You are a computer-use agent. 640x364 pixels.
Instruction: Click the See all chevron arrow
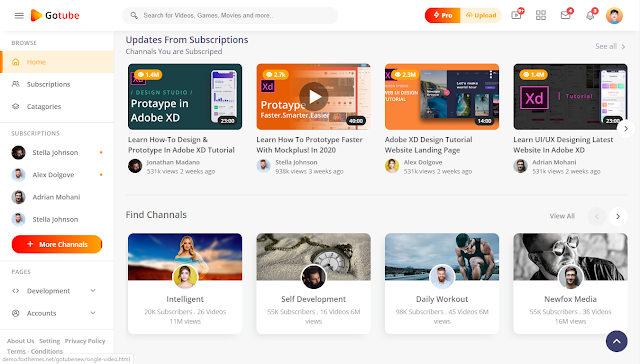click(623, 47)
